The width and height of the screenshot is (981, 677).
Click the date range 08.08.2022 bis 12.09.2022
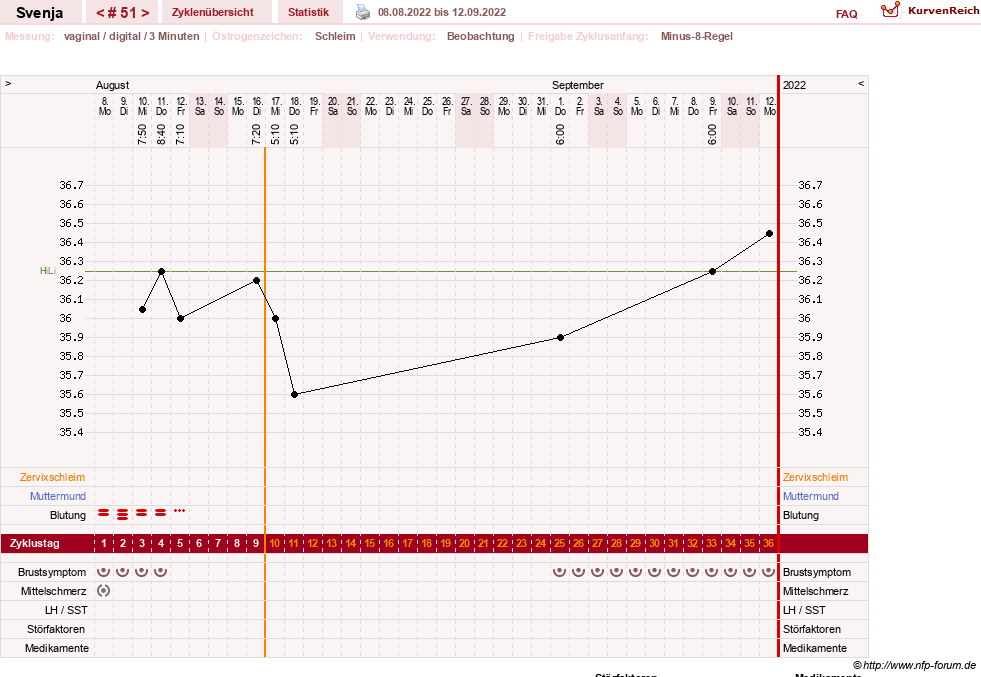coord(442,12)
